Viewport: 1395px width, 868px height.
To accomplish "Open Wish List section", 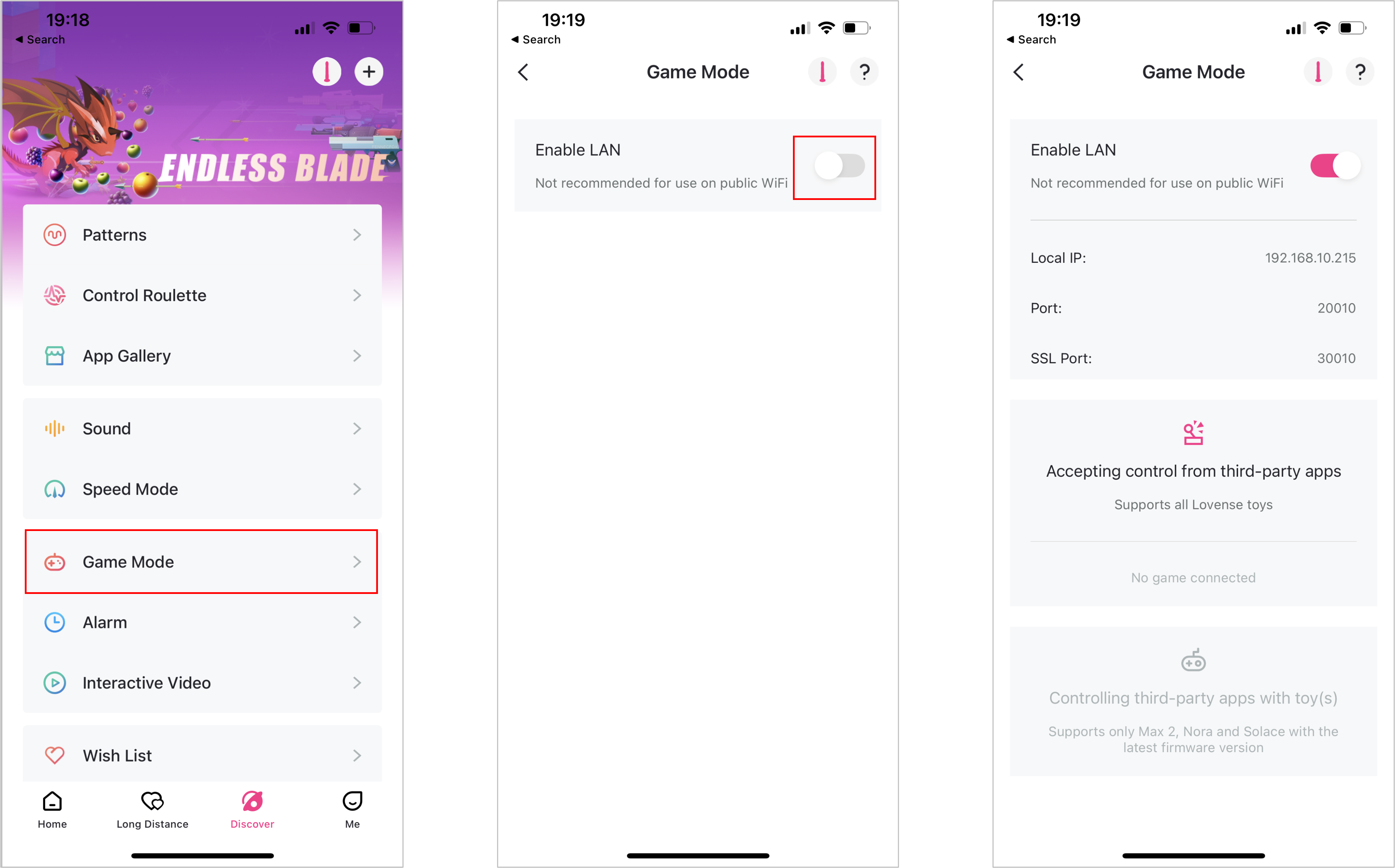I will [200, 755].
